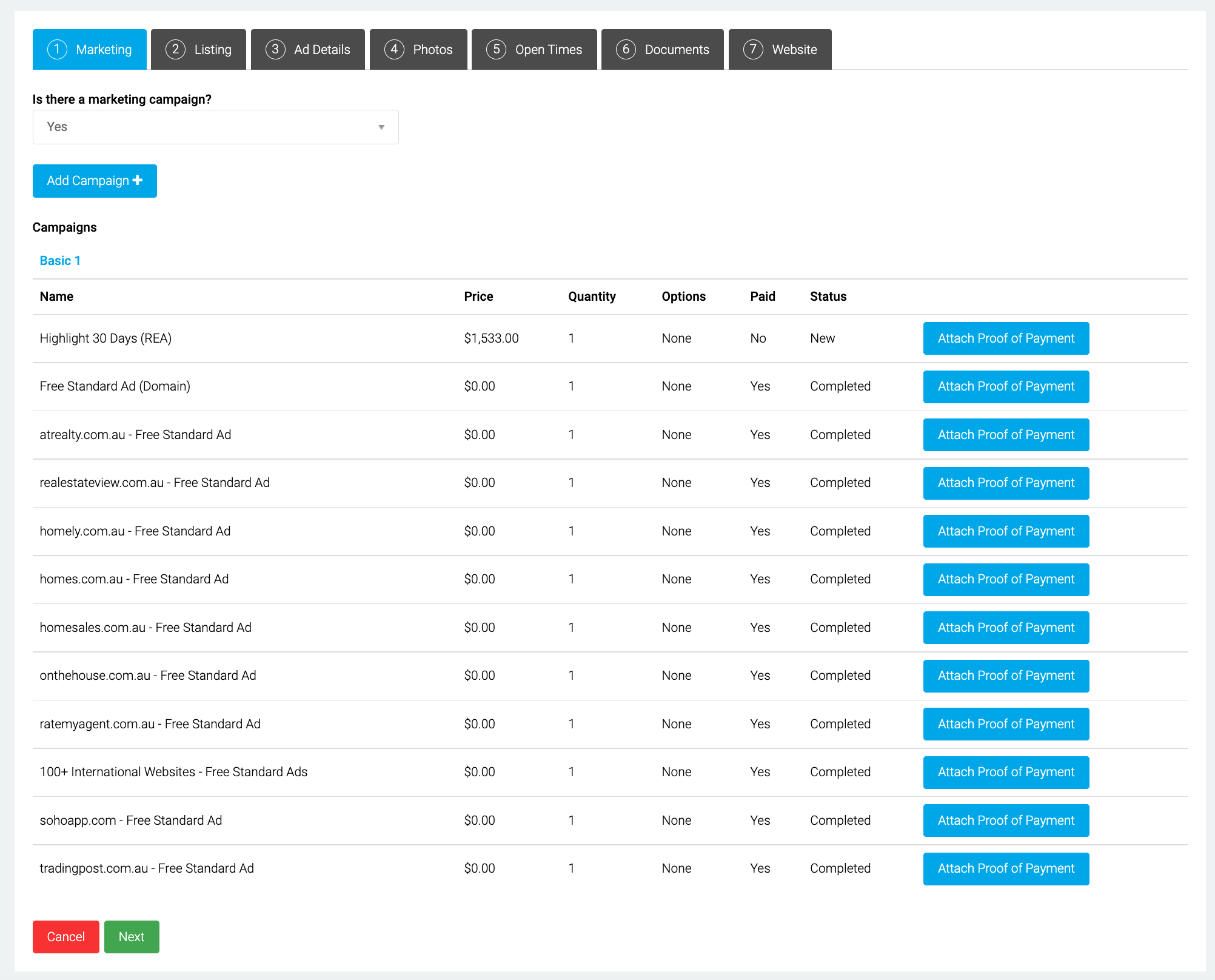
Task: Click the step 2 circle on Listing tab
Action: [x=175, y=49]
